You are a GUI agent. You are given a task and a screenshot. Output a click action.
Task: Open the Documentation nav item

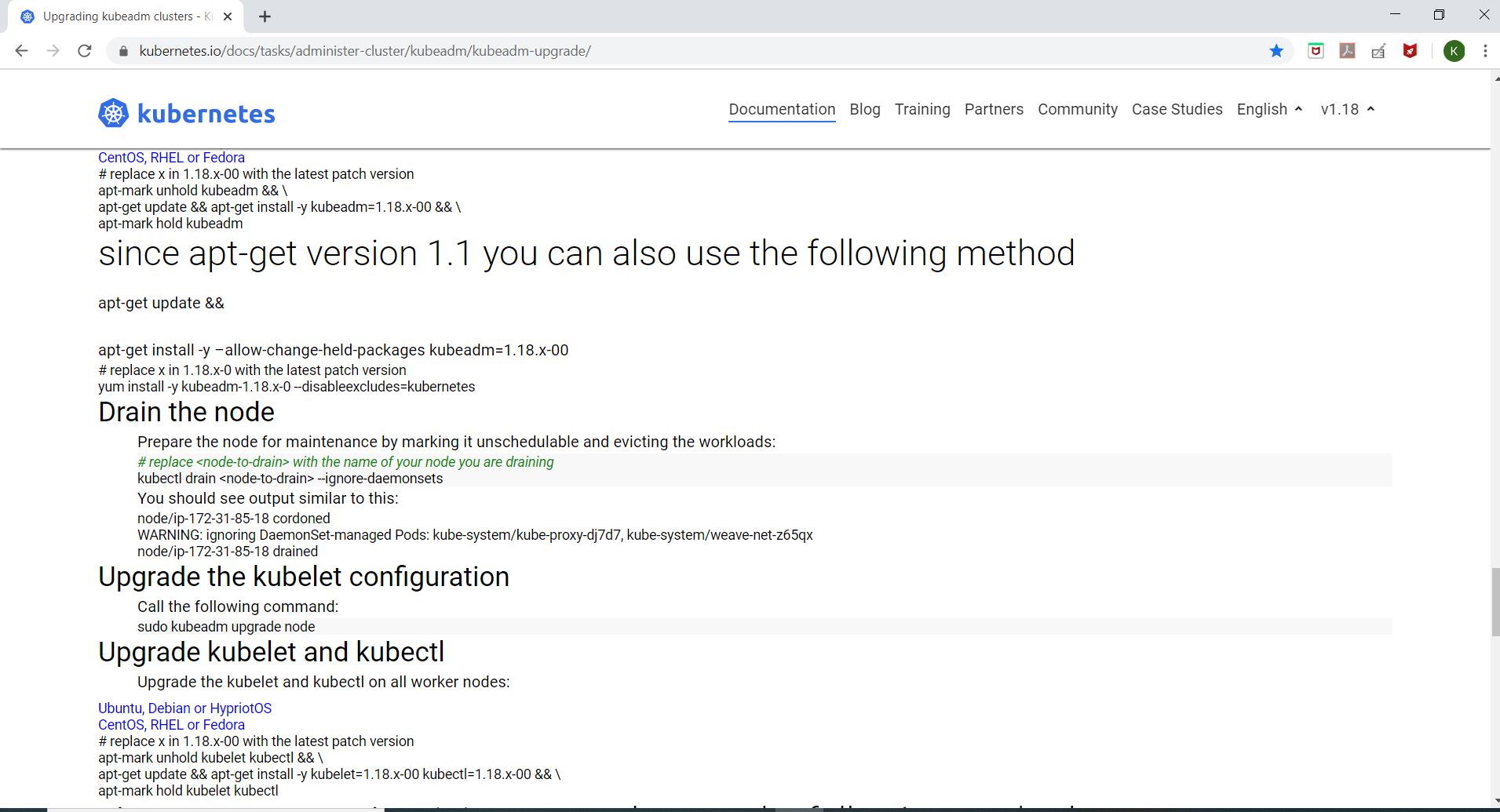[782, 109]
